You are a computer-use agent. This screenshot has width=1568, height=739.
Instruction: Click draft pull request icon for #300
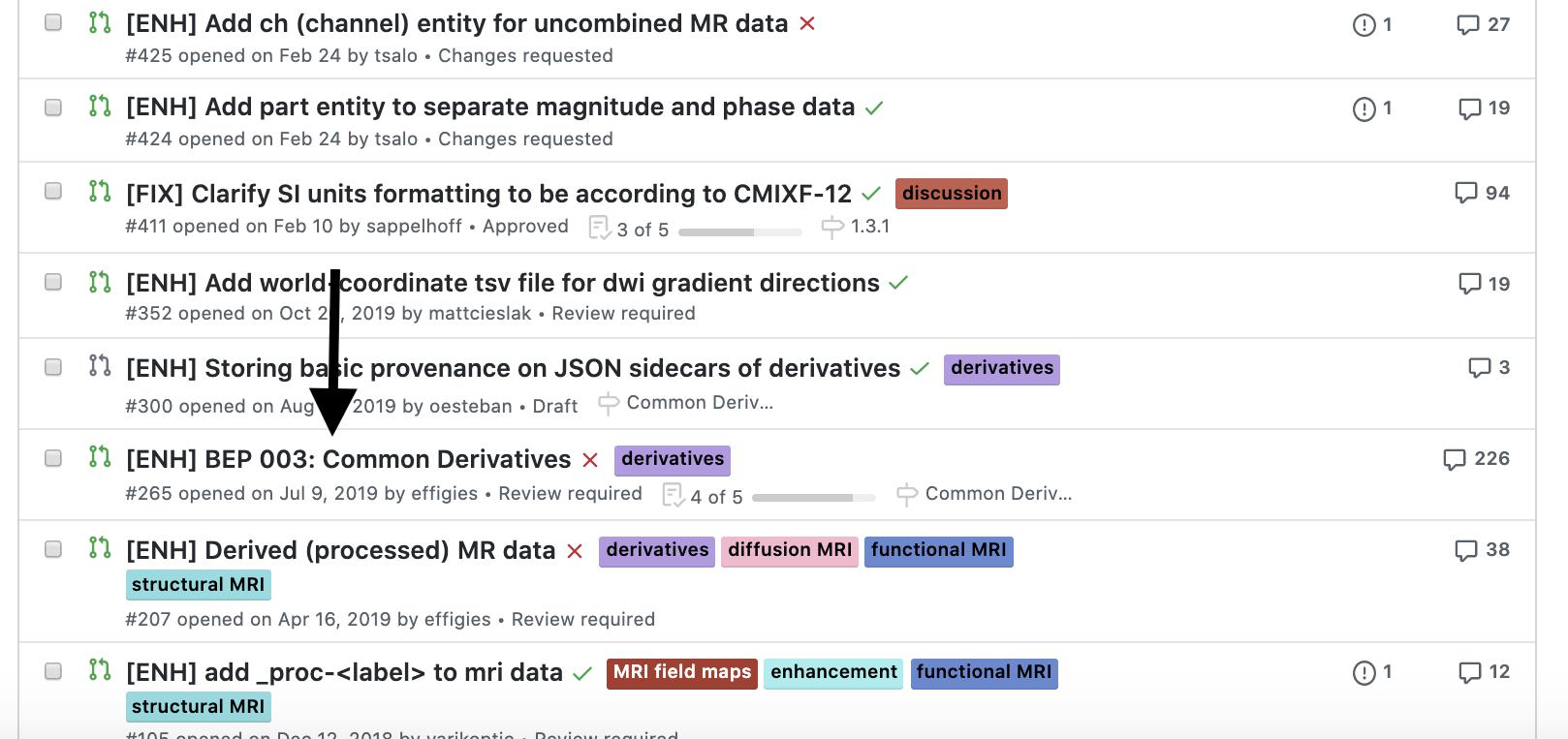99,365
